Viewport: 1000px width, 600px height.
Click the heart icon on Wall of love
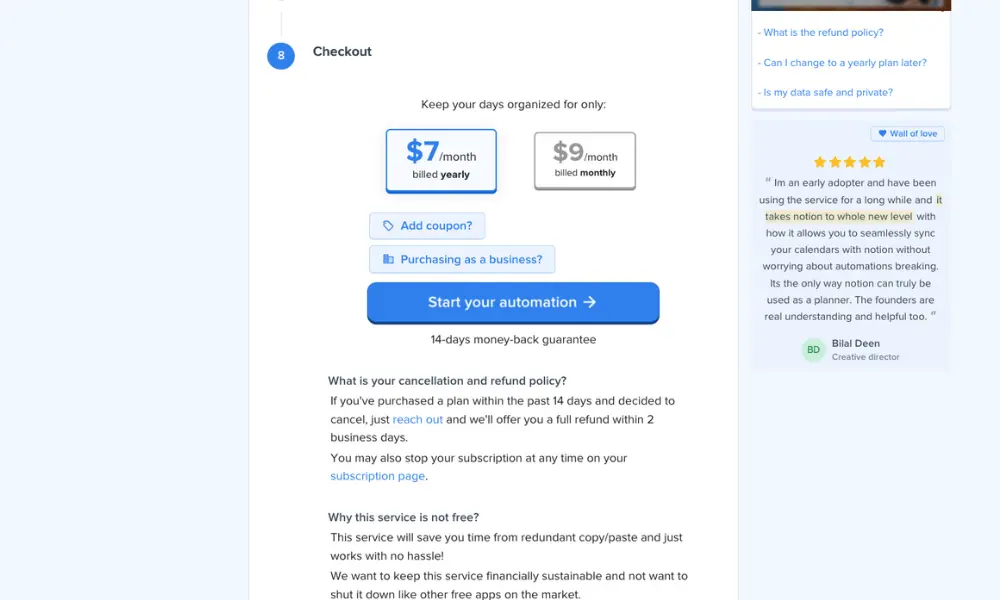coord(882,133)
